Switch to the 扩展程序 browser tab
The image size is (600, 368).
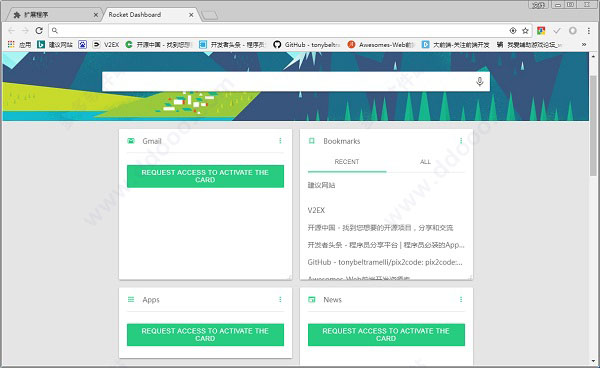point(54,15)
